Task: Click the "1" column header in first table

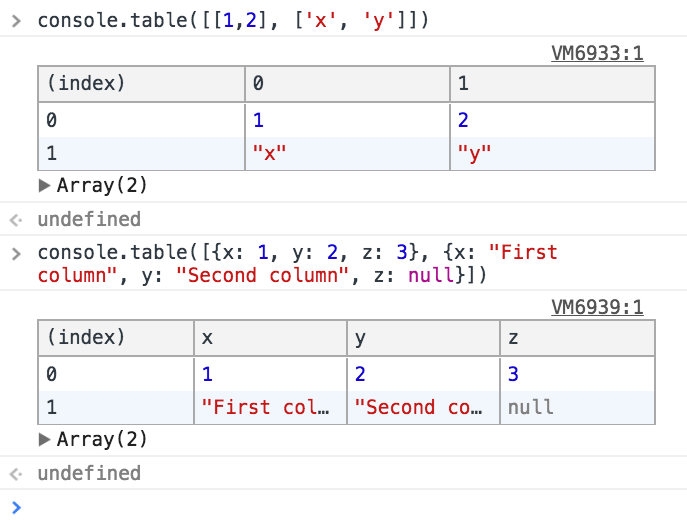Action: (551, 84)
